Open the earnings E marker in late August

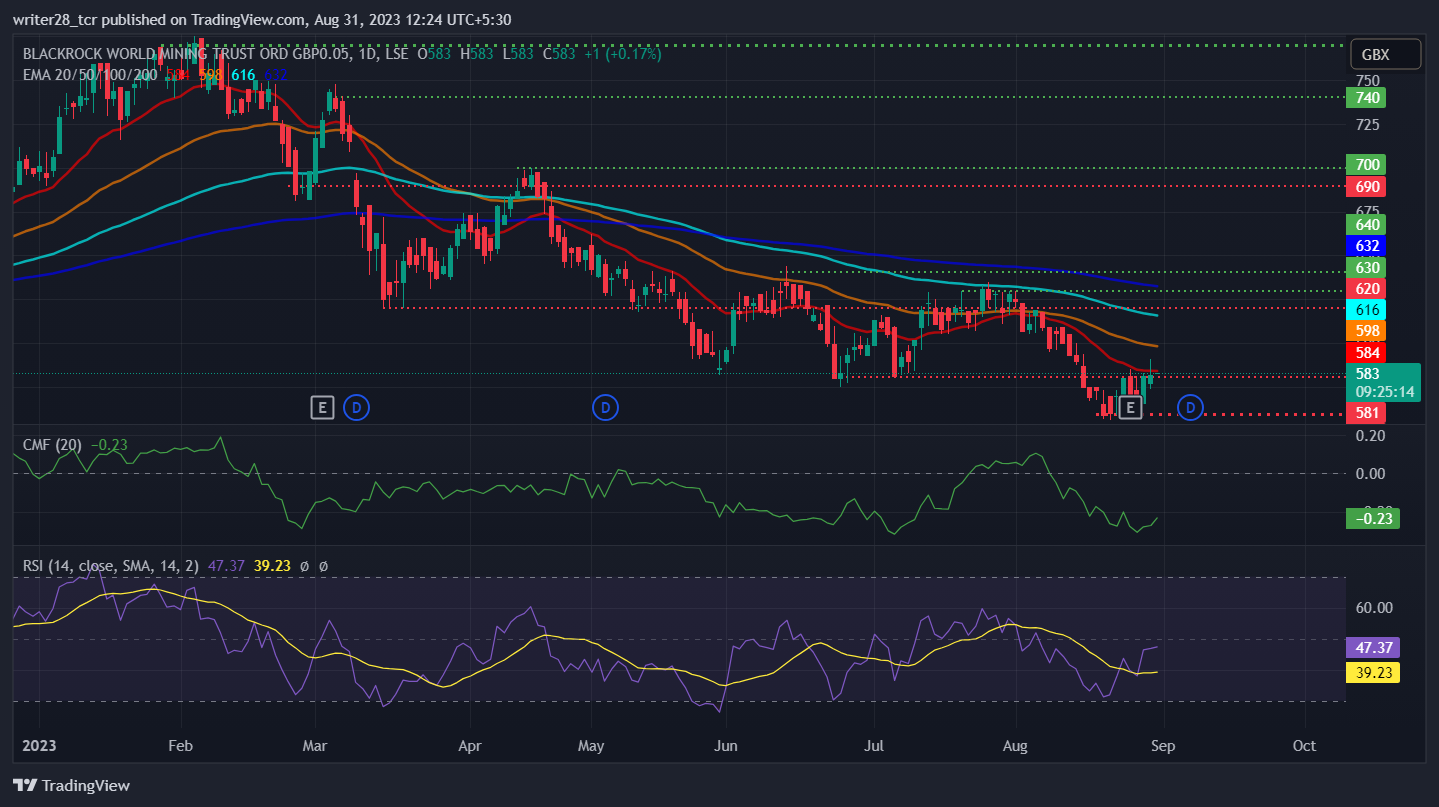click(x=1130, y=407)
